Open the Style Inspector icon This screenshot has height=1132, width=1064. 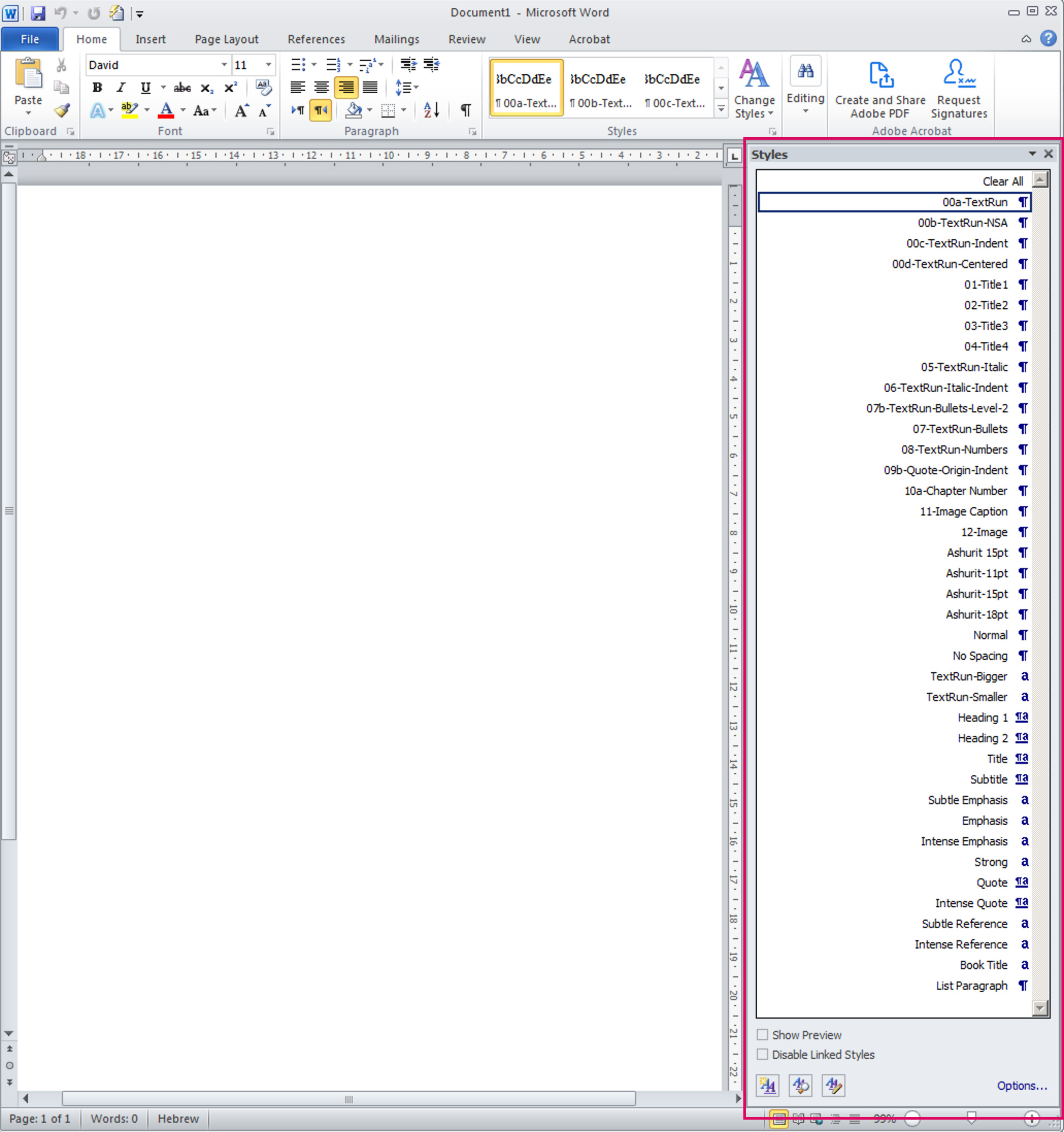800,1085
